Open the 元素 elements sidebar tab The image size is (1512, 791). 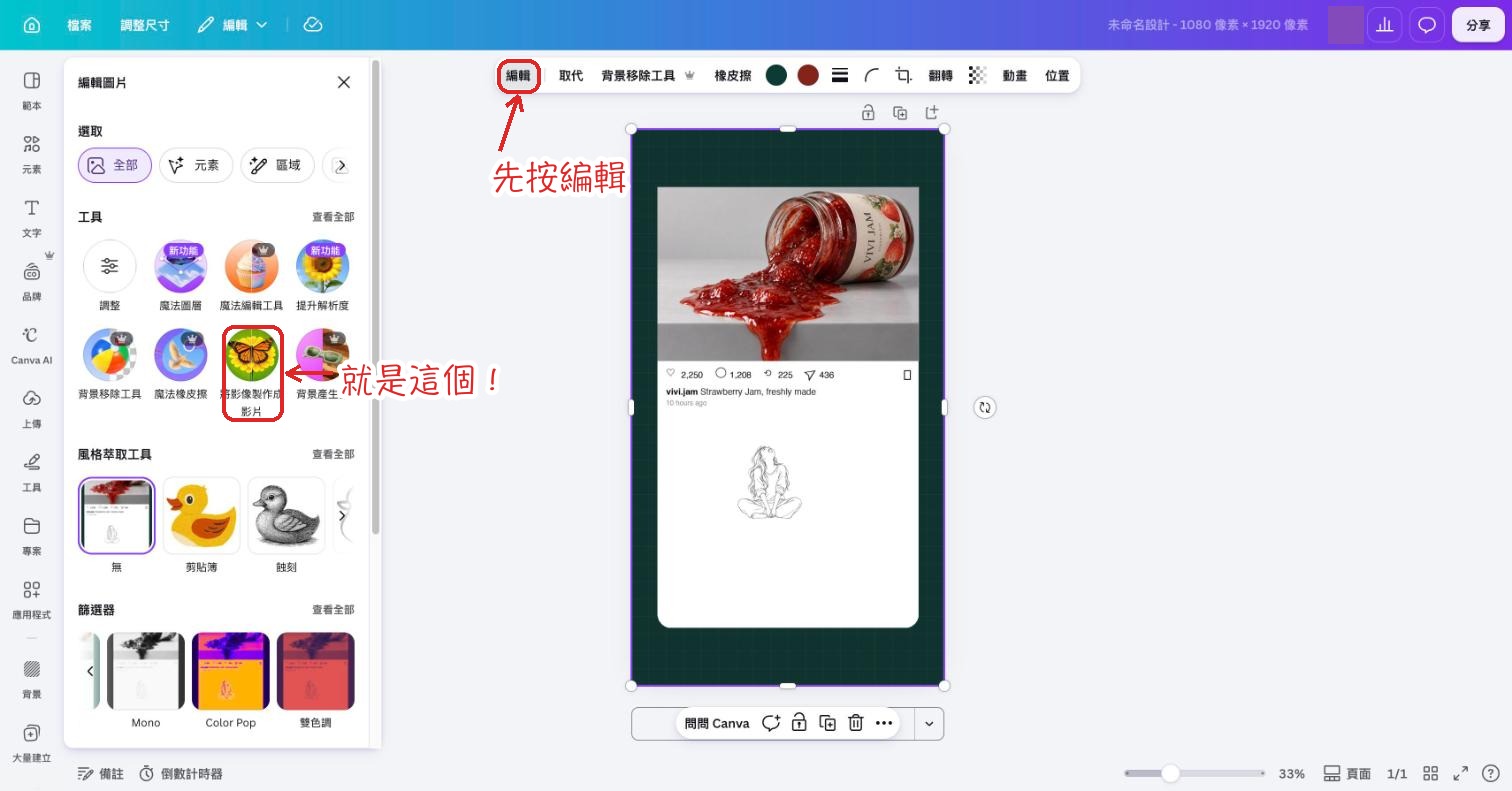point(32,154)
